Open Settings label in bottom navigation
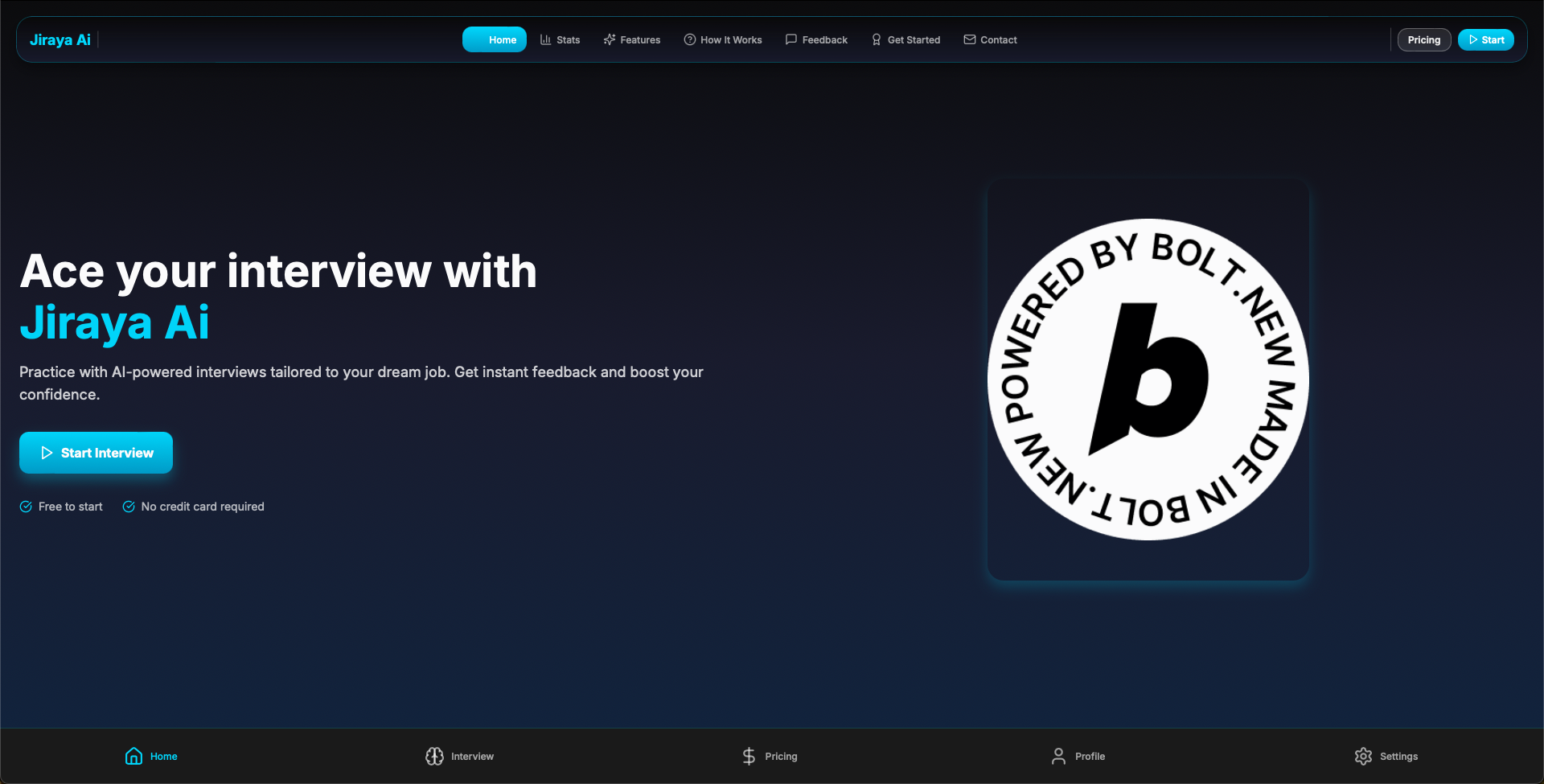Screen dimensions: 1544x784 (1399, 757)
